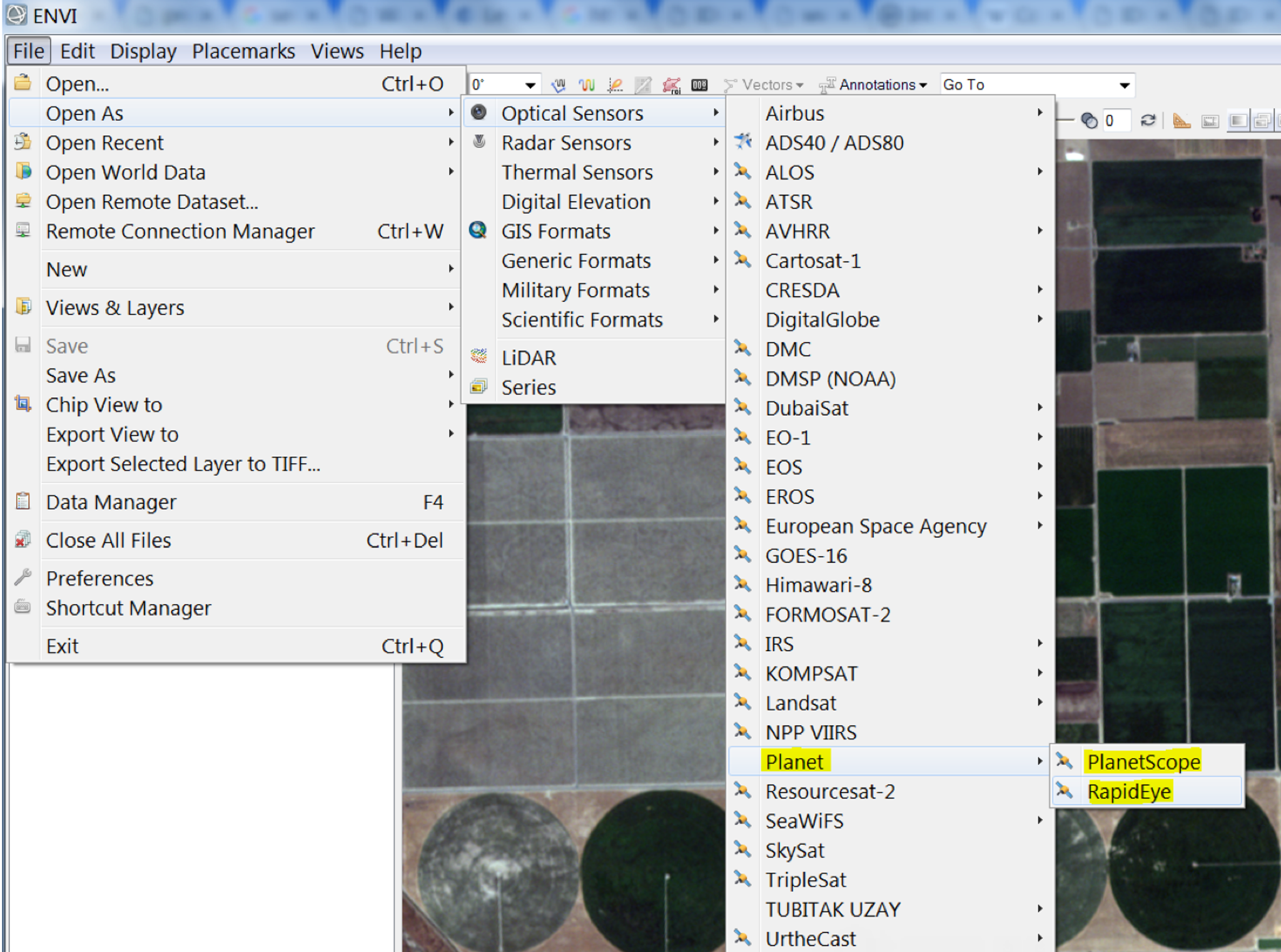Screen dimensions: 1281x952
Task: Click the transparency value field
Action: coord(1116,120)
